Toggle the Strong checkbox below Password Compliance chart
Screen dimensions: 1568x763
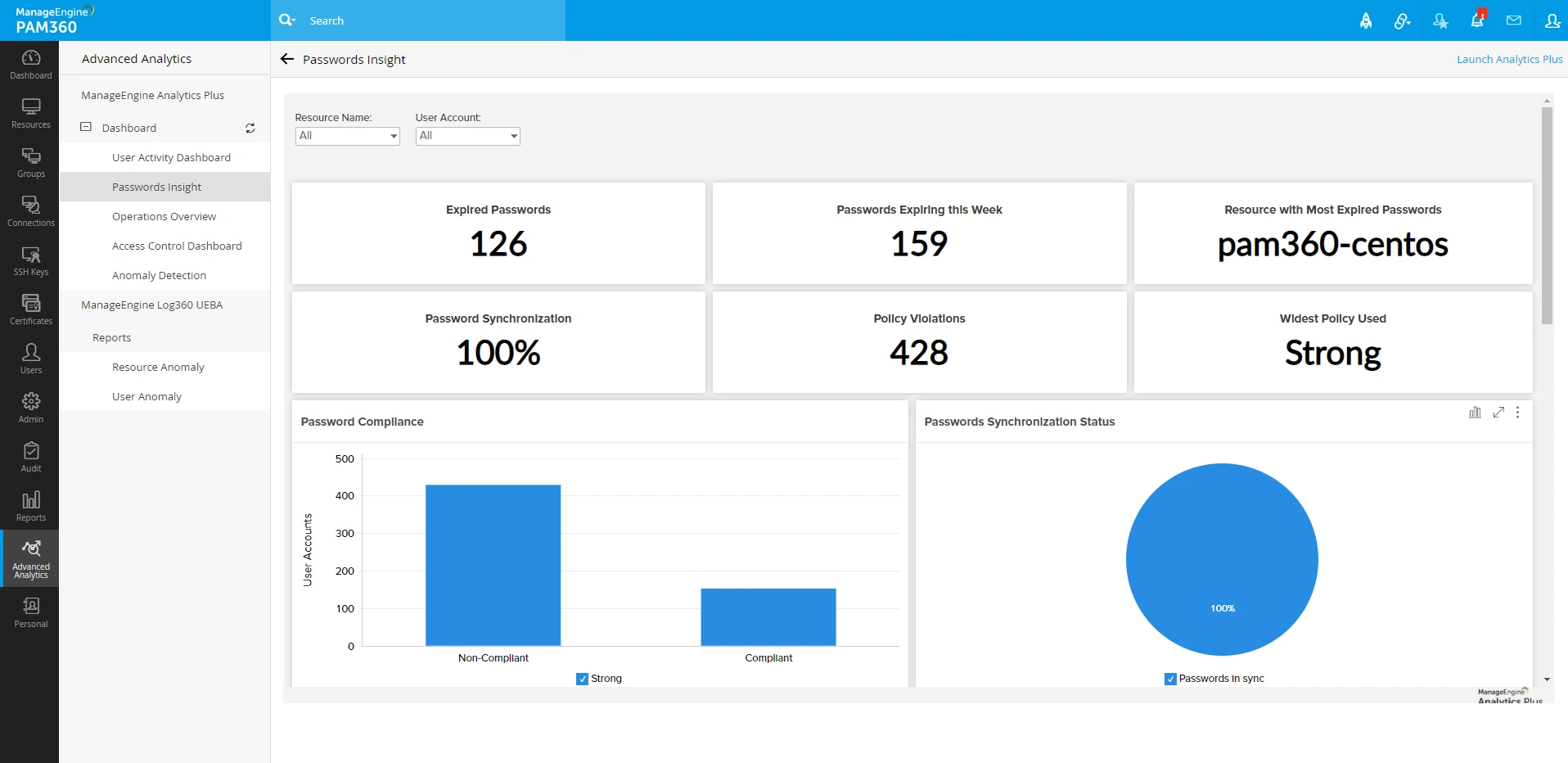click(582, 679)
